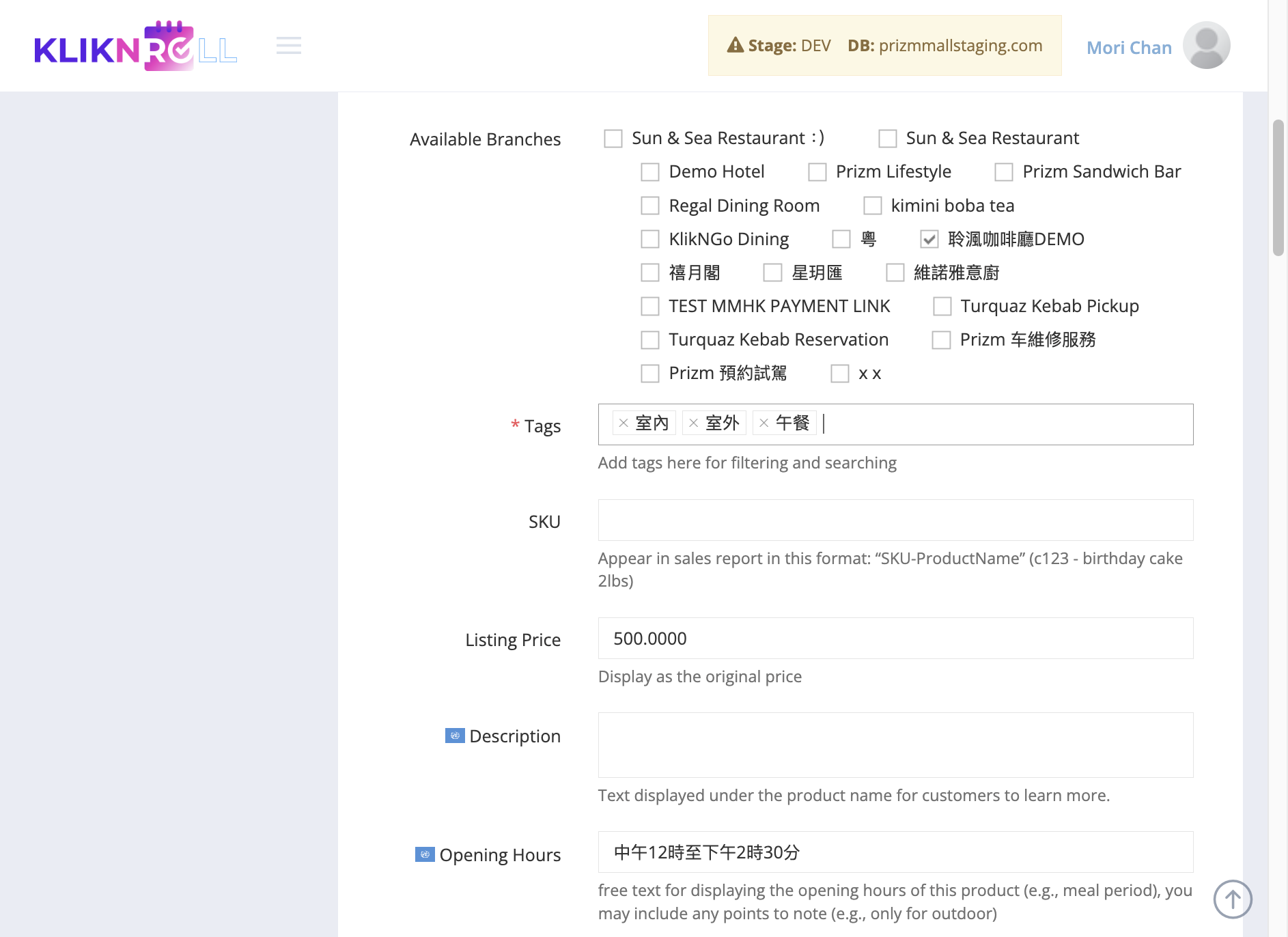
Task: Click the Description text area
Action: [x=895, y=744]
